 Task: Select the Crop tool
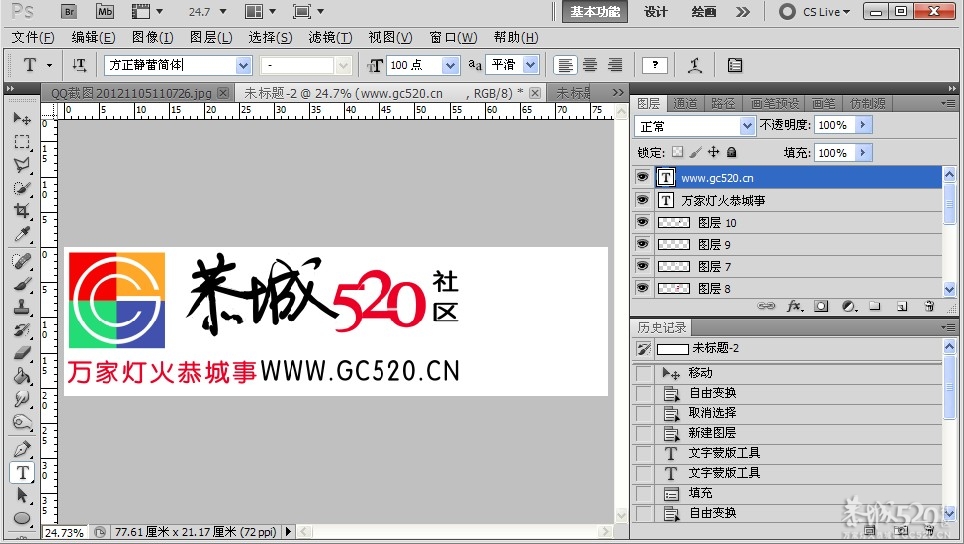(x=22, y=211)
